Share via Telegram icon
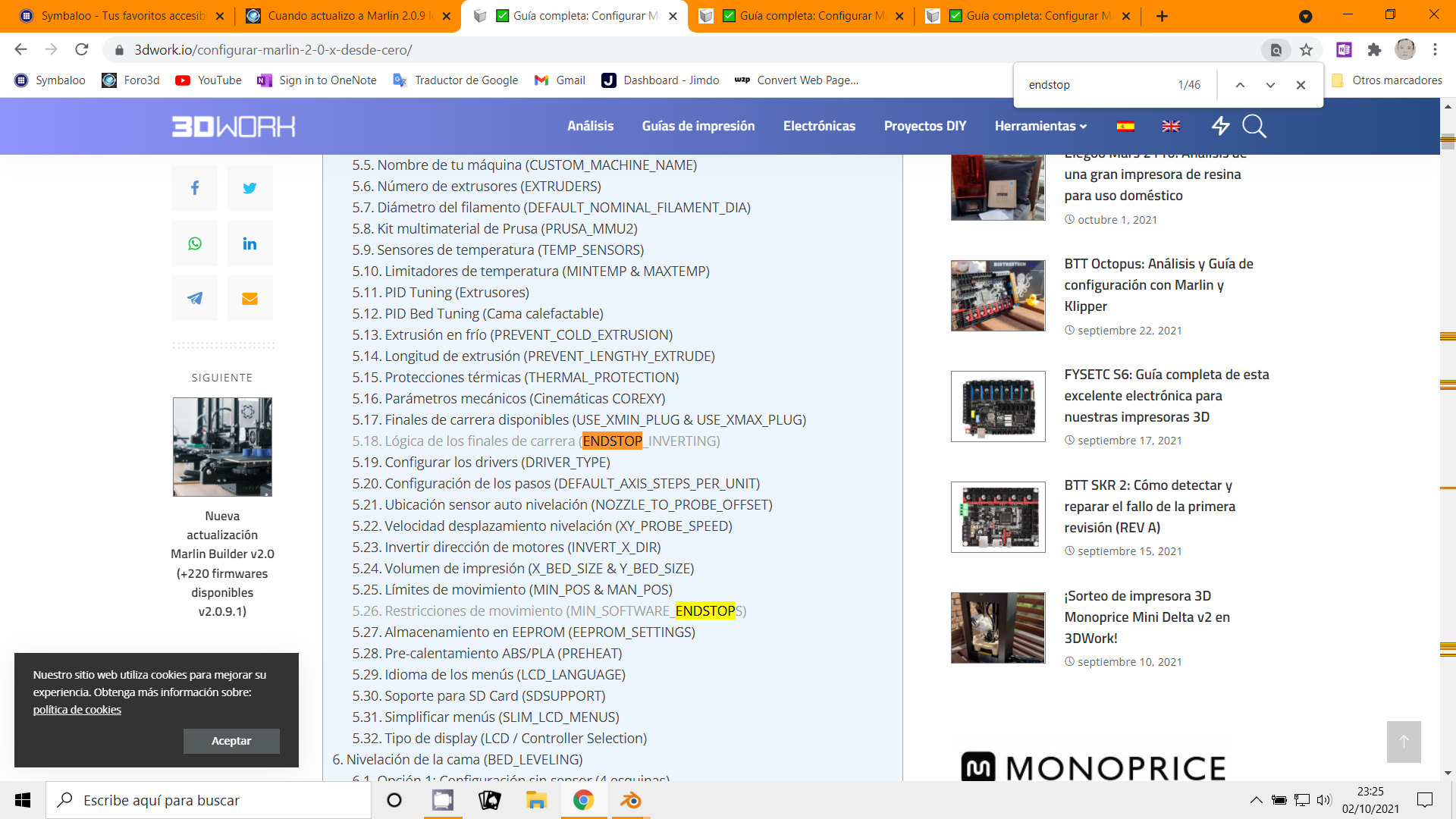 click(195, 298)
